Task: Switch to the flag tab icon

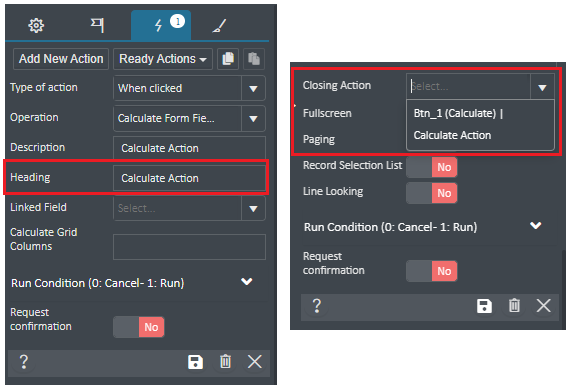Action: point(97,25)
